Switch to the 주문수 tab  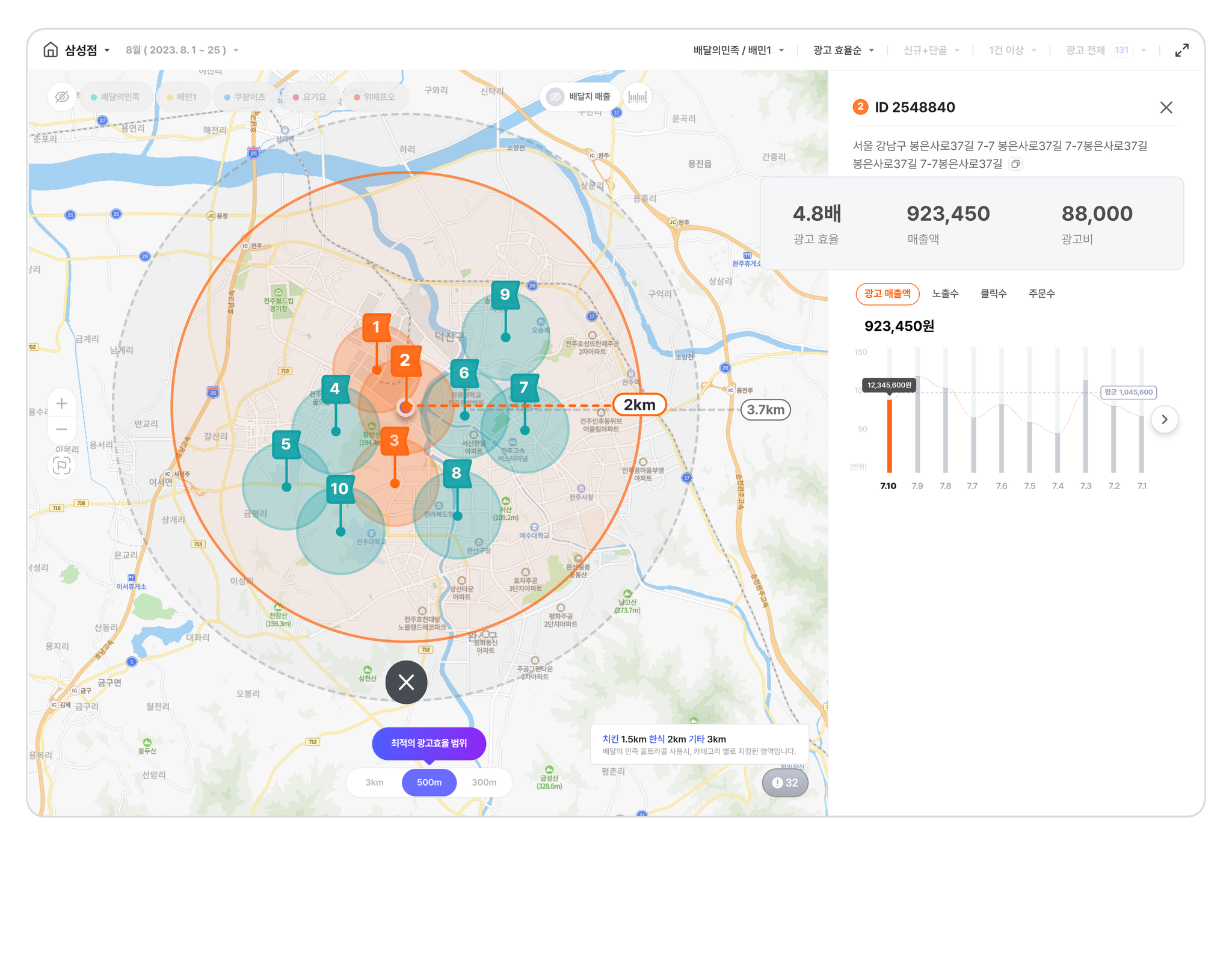[1041, 294]
